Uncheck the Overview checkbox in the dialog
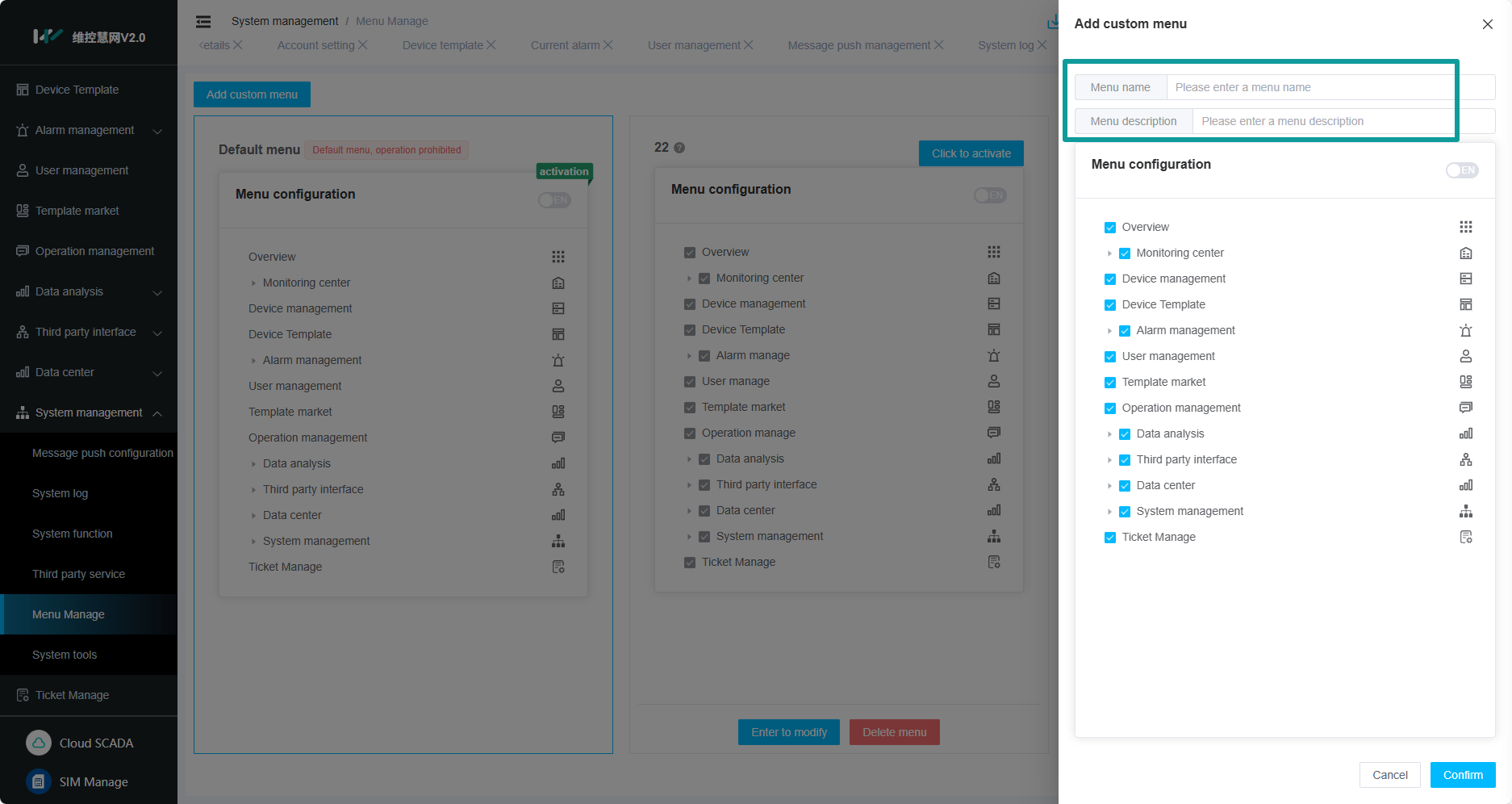This screenshot has width=1512, height=804. tap(1110, 228)
